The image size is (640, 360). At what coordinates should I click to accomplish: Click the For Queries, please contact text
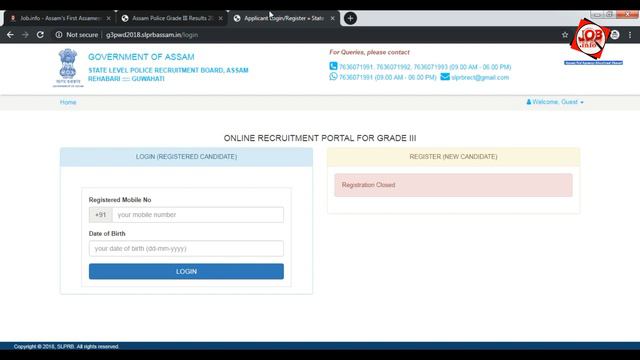click(369, 52)
